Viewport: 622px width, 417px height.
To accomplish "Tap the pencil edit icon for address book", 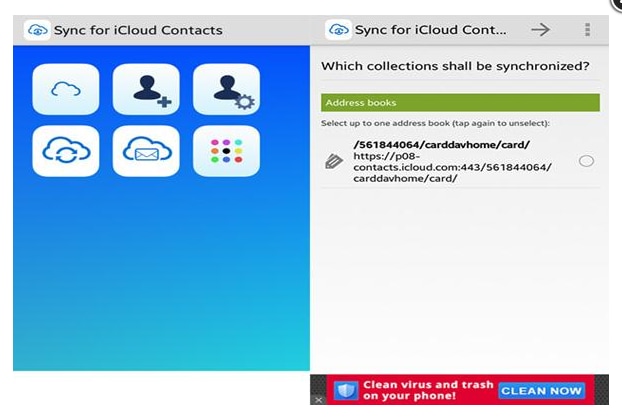I will click(334, 161).
